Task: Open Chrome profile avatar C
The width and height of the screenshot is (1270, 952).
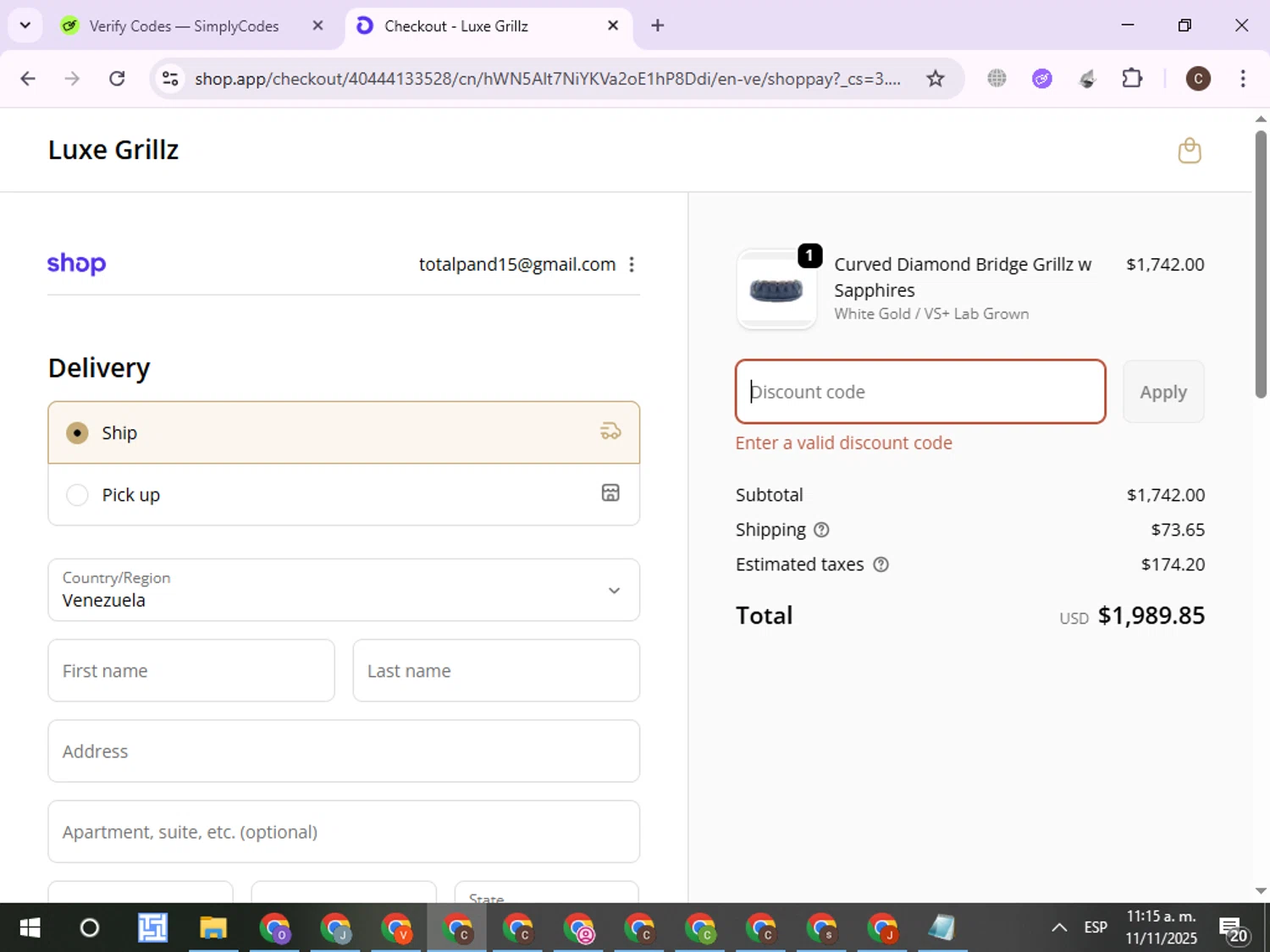Action: click(x=1197, y=79)
